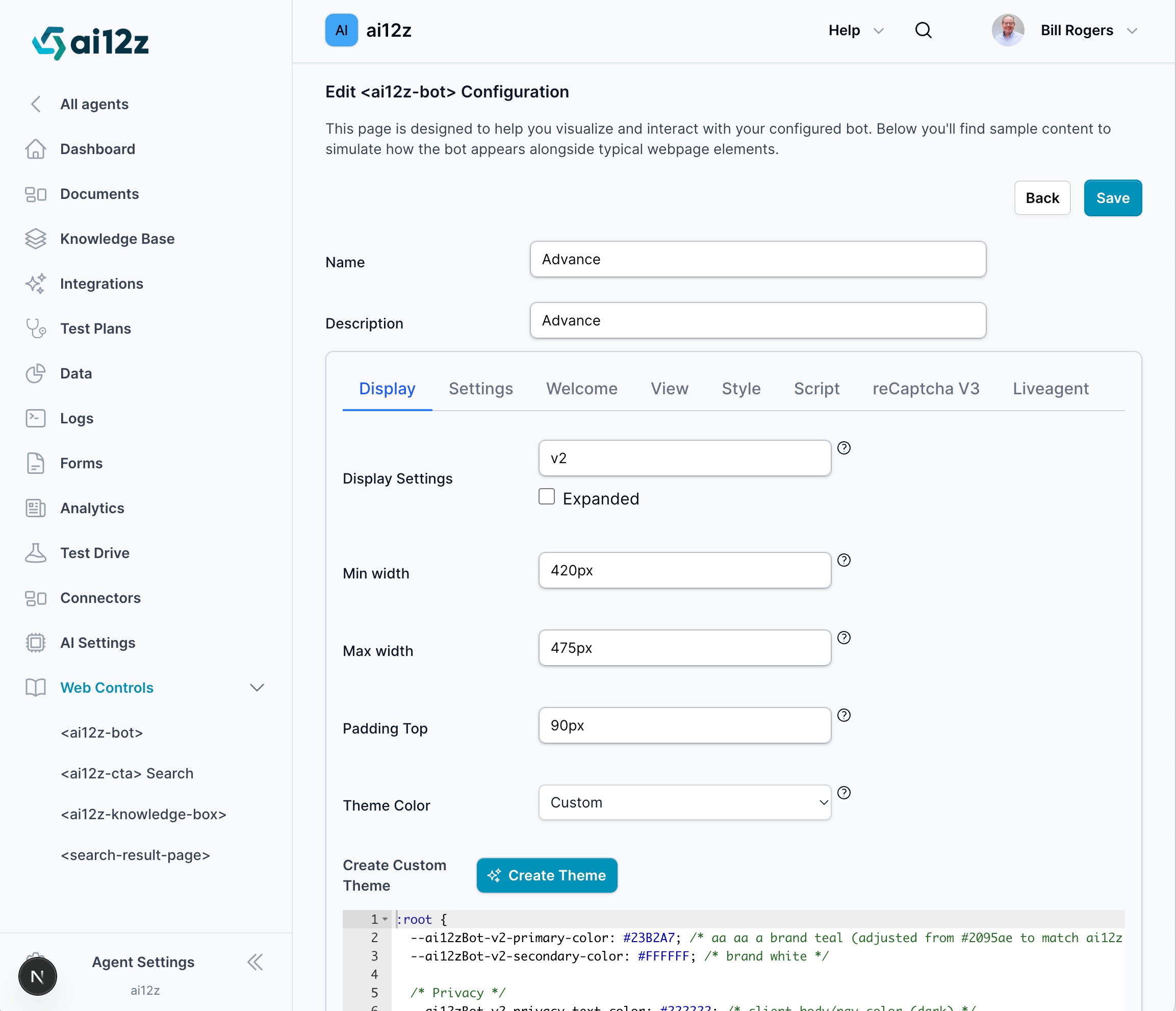Click the AI Settings chip icon
The image size is (1176, 1011).
36,643
